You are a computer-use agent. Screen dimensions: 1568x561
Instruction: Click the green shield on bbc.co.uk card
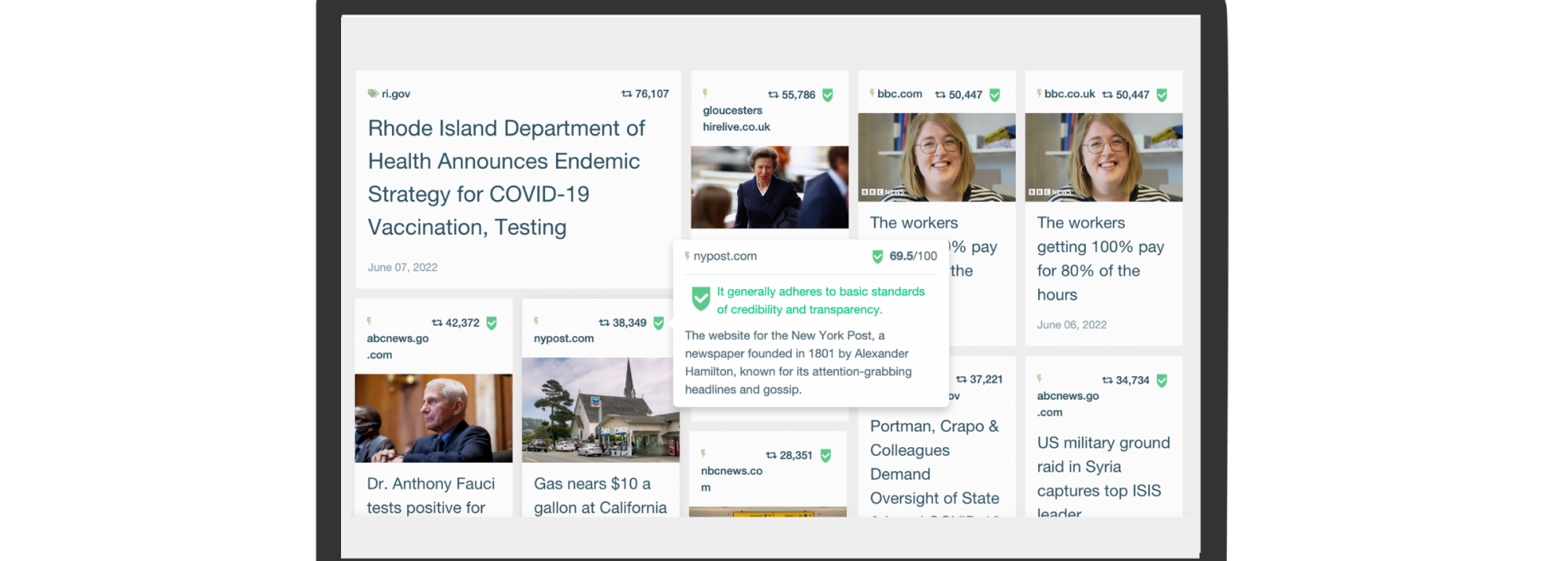pos(1161,95)
